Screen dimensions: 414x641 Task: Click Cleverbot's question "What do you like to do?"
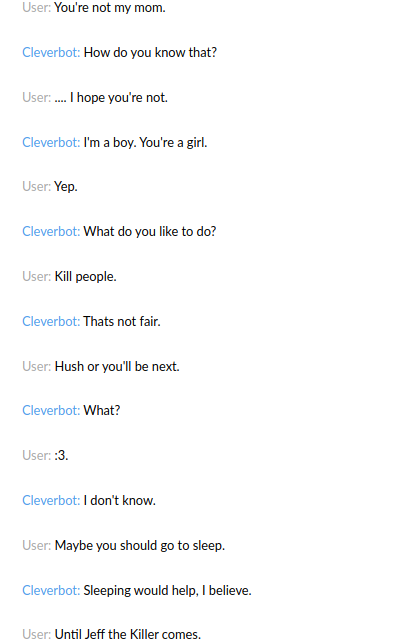coord(150,232)
